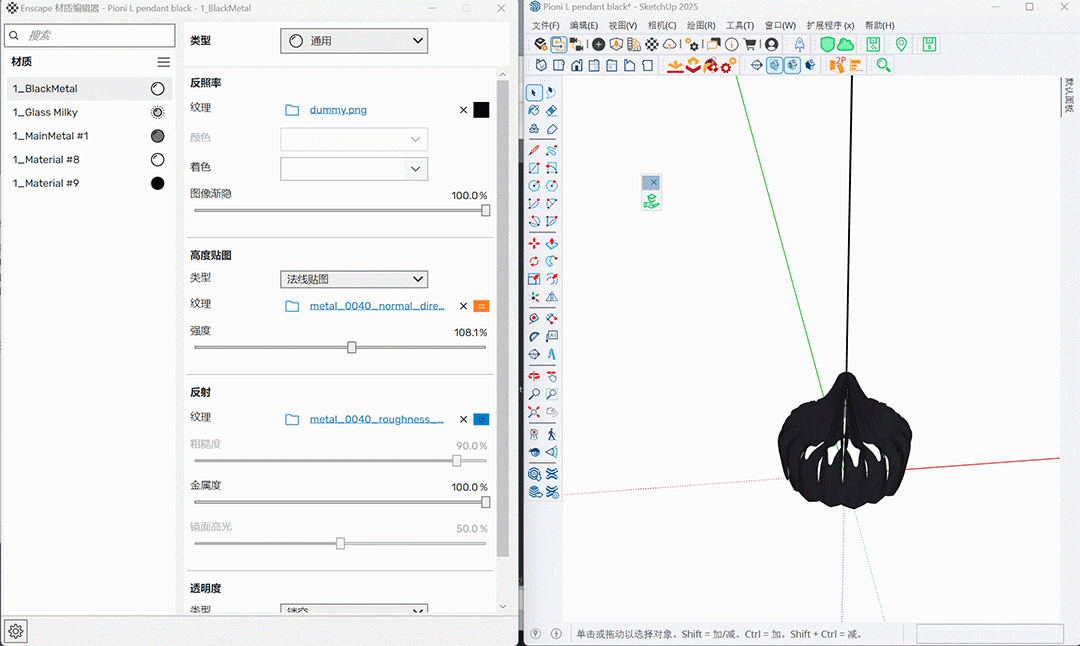
Task: Select 1_Glass Milky material
Action: click(45, 113)
